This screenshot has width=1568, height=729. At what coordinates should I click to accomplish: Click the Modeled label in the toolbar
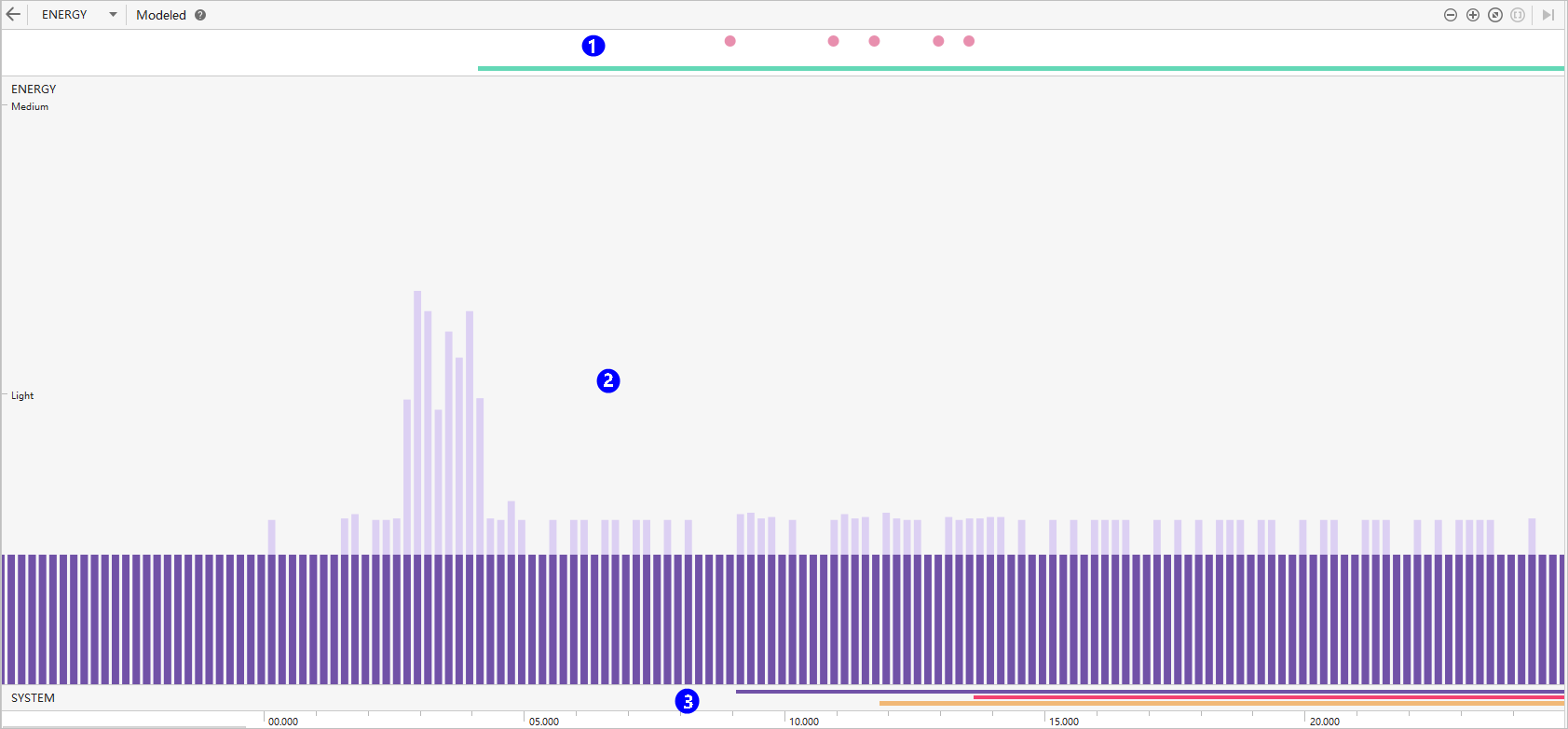(161, 15)
